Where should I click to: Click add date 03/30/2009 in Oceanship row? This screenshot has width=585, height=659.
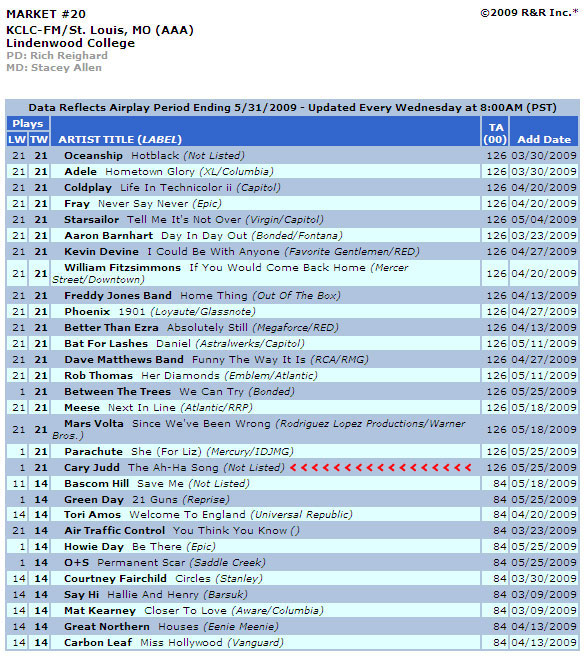(x=544, y=156)
